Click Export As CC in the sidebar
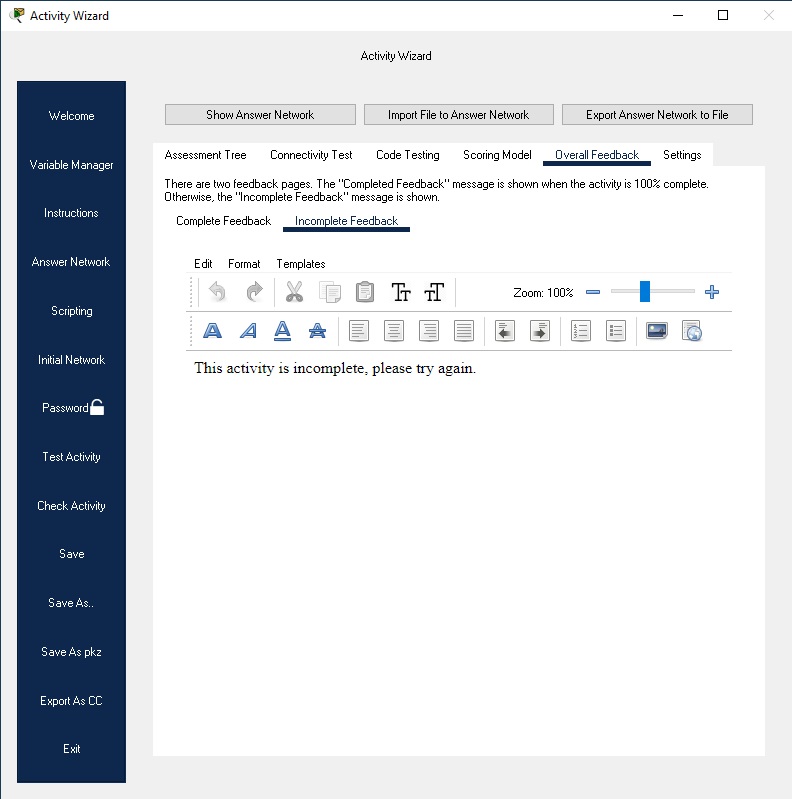792x799 pixels. 71,701
